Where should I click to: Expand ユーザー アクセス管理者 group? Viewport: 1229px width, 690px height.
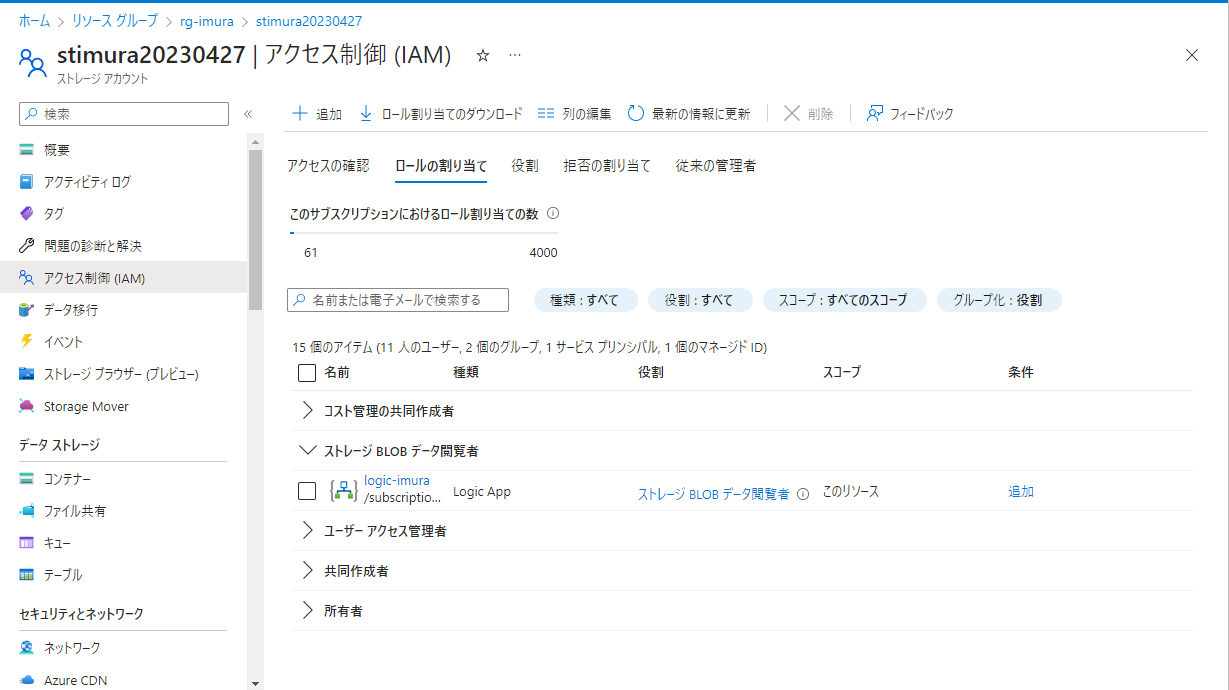click(307, 530)
